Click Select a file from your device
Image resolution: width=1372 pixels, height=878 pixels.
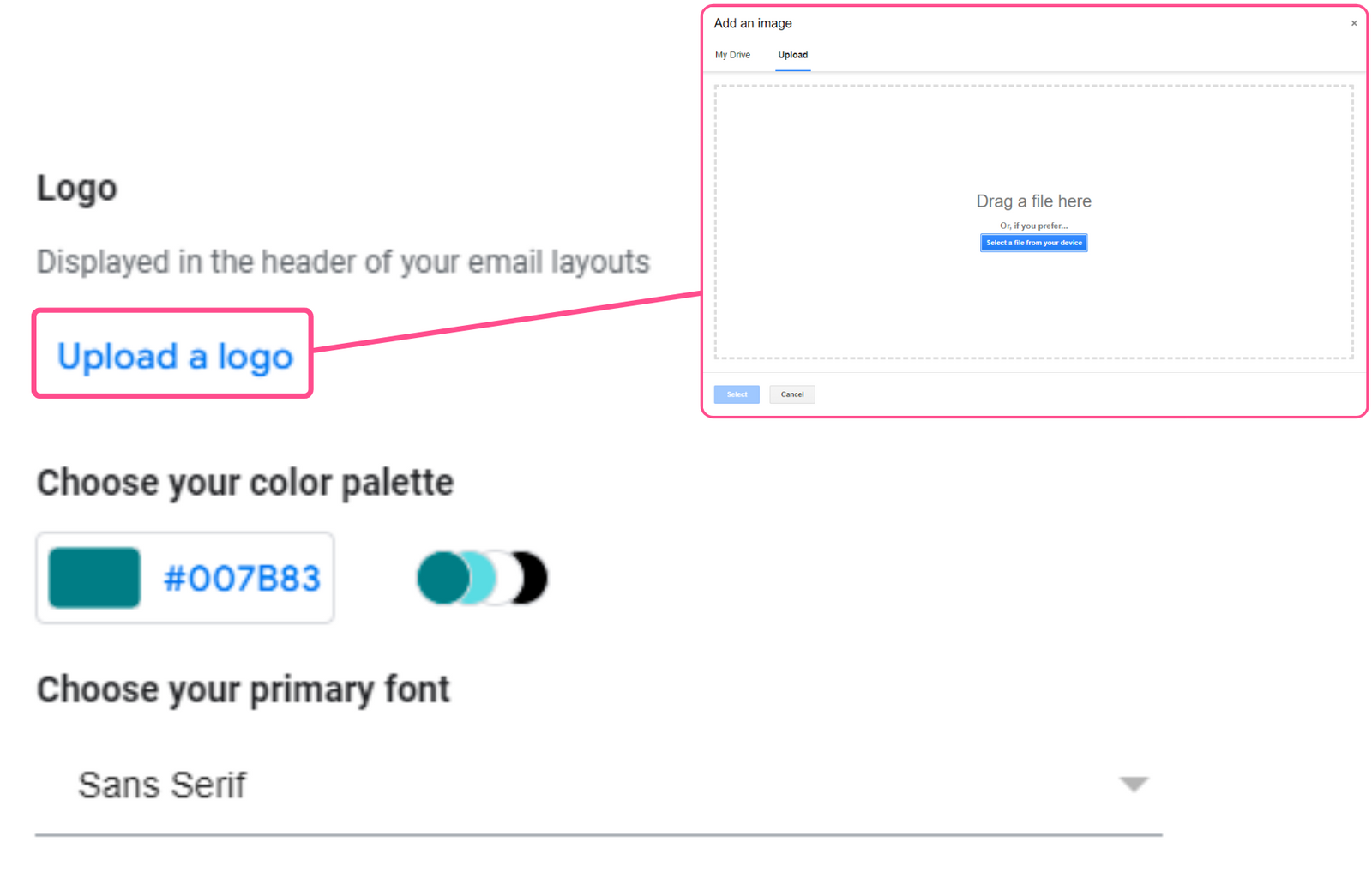tap(1033, 243)
